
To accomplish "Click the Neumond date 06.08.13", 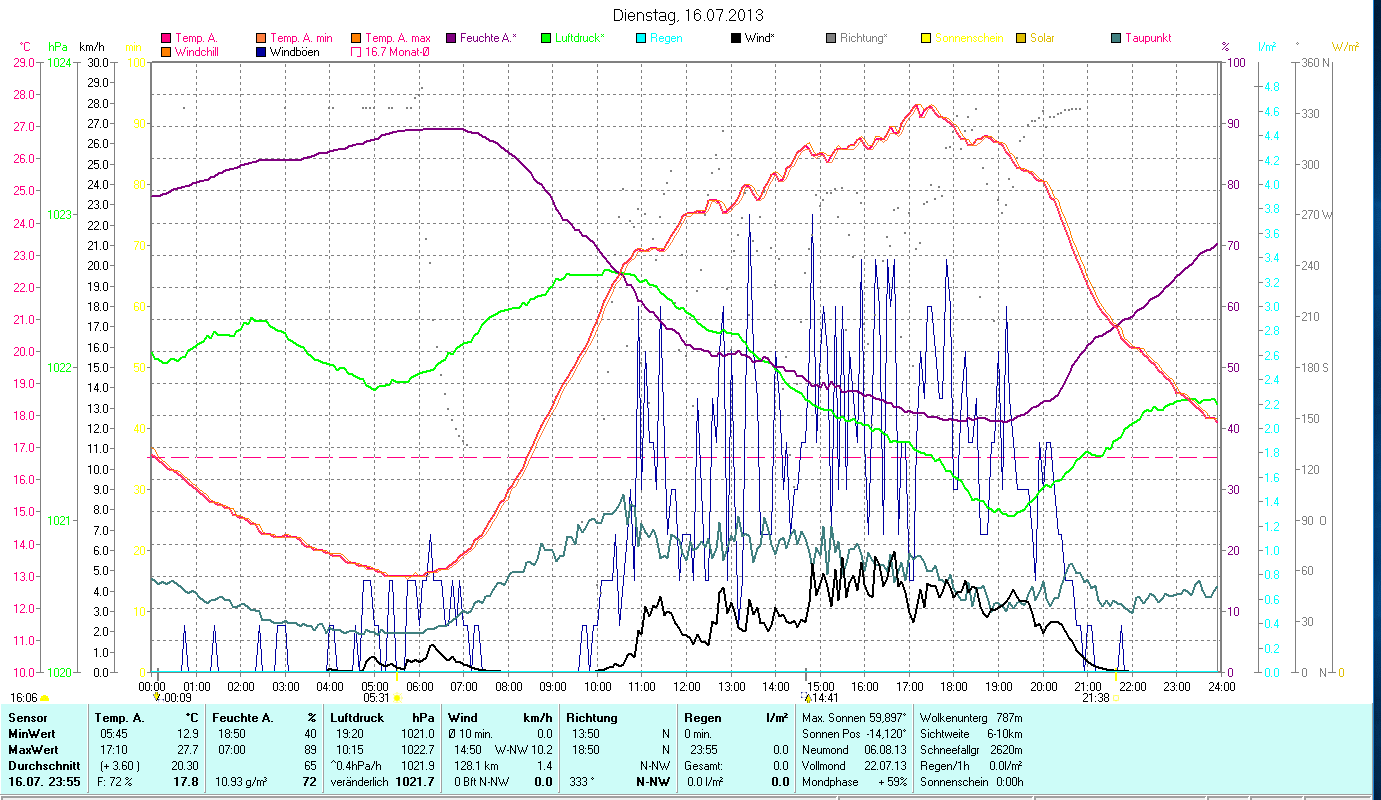I will point(885,750).
